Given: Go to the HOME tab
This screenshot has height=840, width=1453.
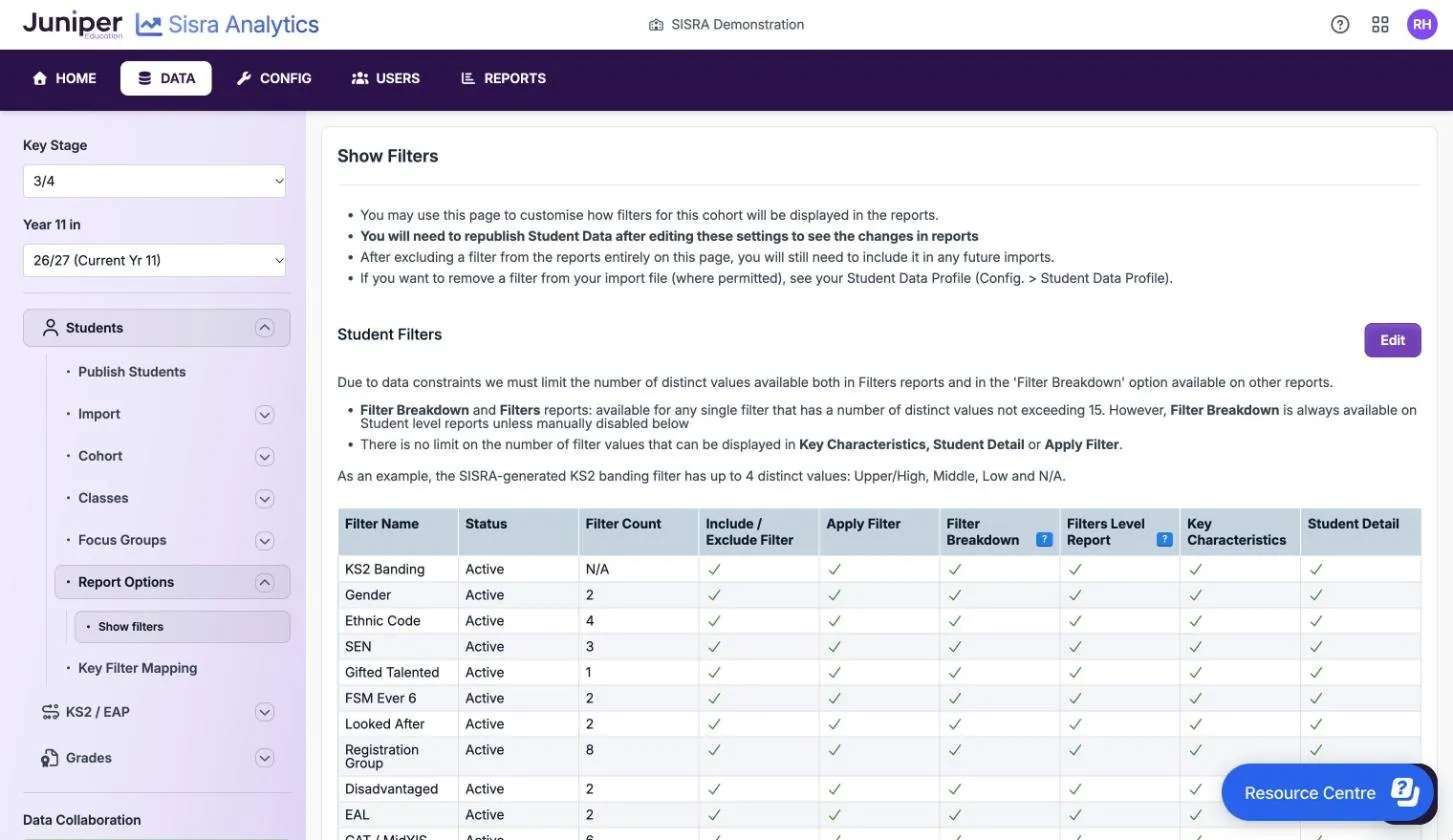Looking at the screenshot, I should tap(65, 78).
